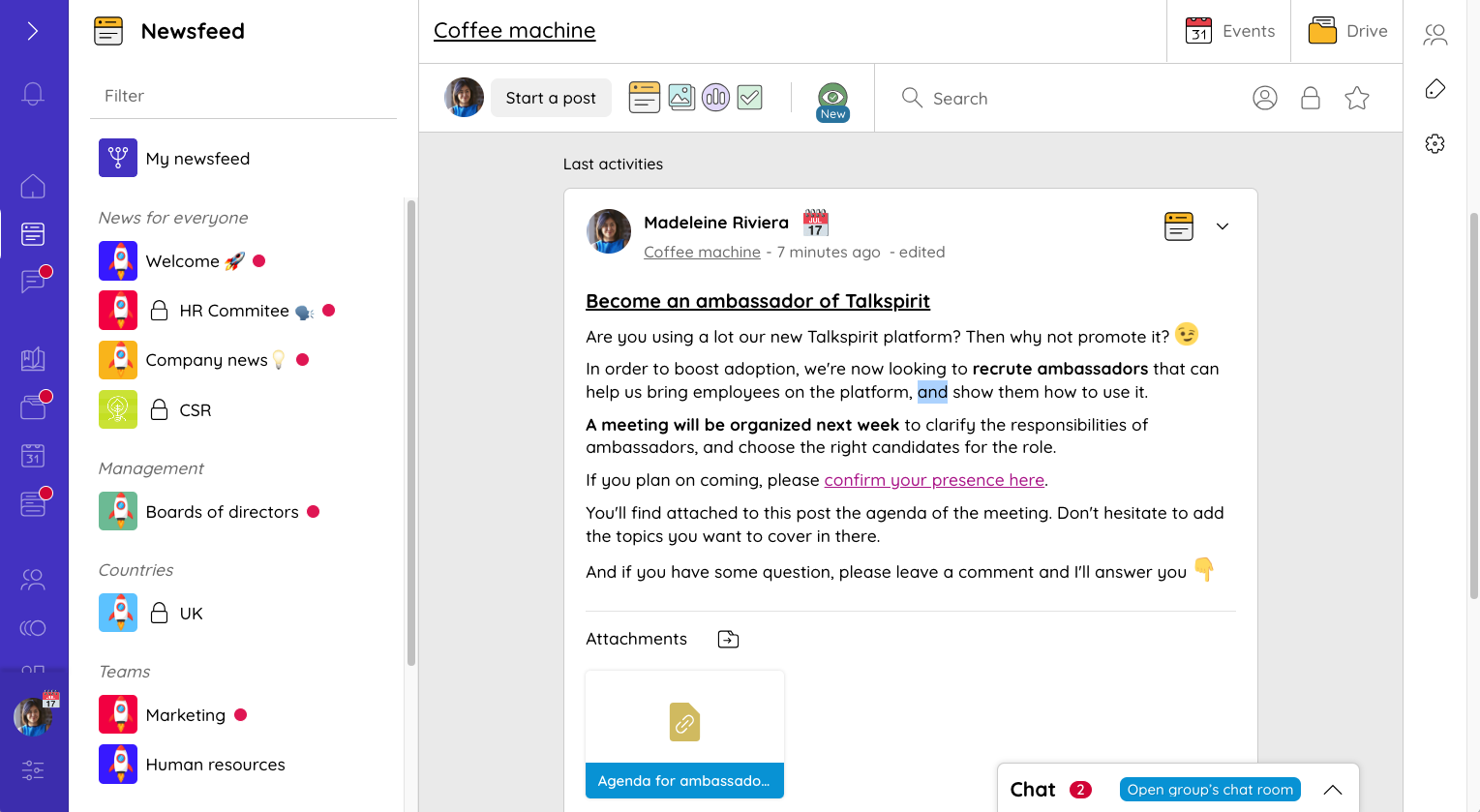Open chat messages icon in sidebar

tap(33, 281)
